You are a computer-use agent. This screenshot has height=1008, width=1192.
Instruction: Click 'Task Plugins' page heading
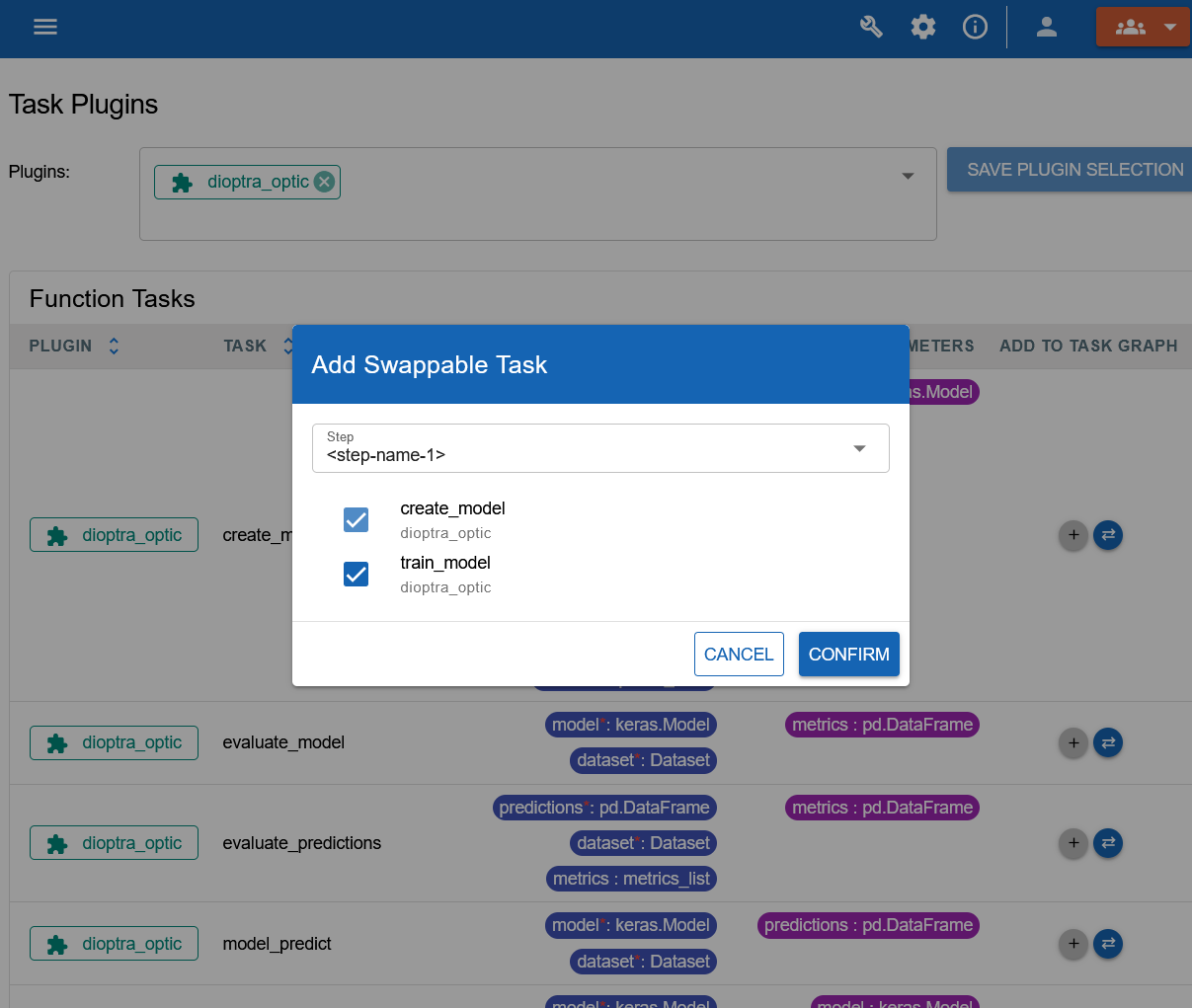[83, 105]
